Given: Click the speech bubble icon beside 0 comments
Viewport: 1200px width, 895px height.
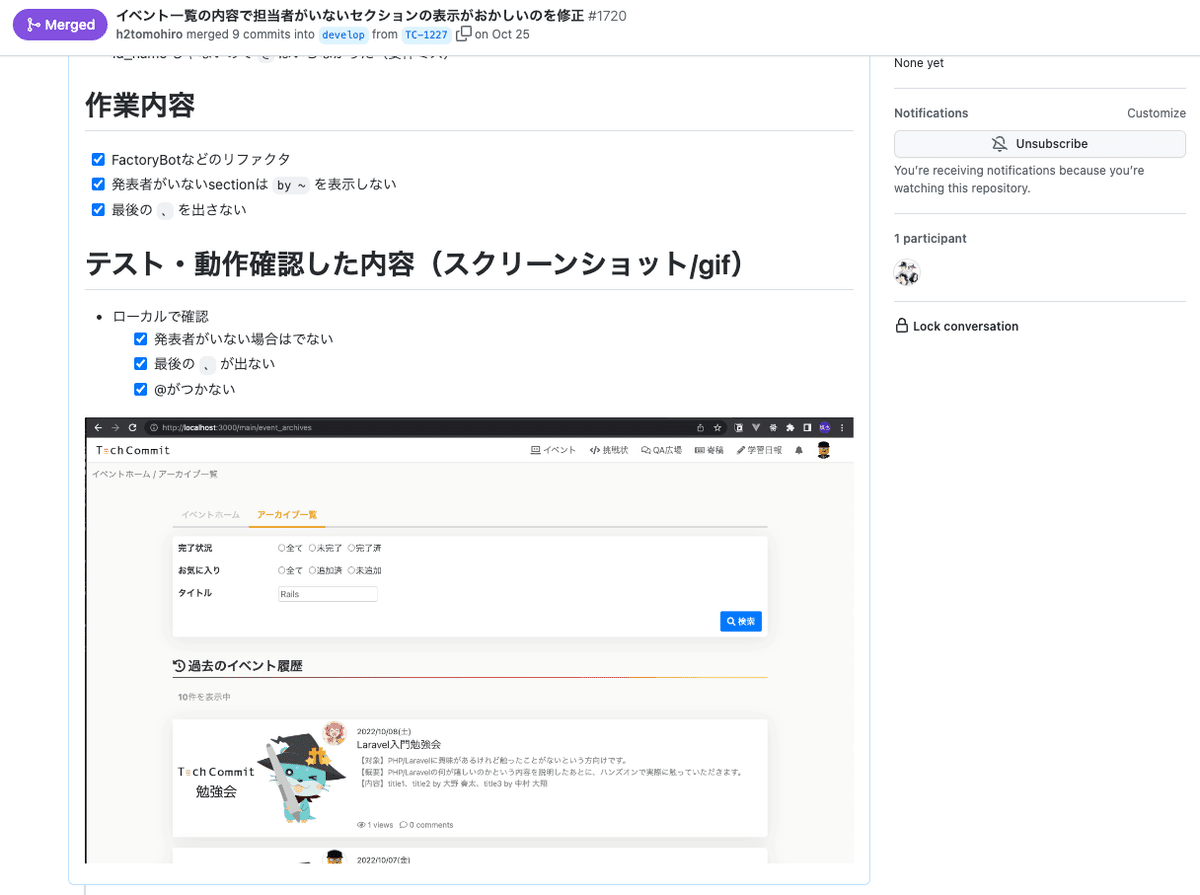Looking at the screenshot, I should tap(403, 825).
